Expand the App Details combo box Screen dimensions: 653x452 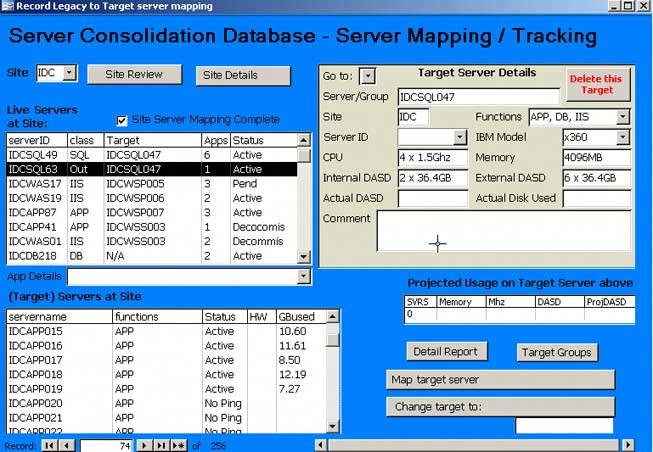[x=304, y=276]
